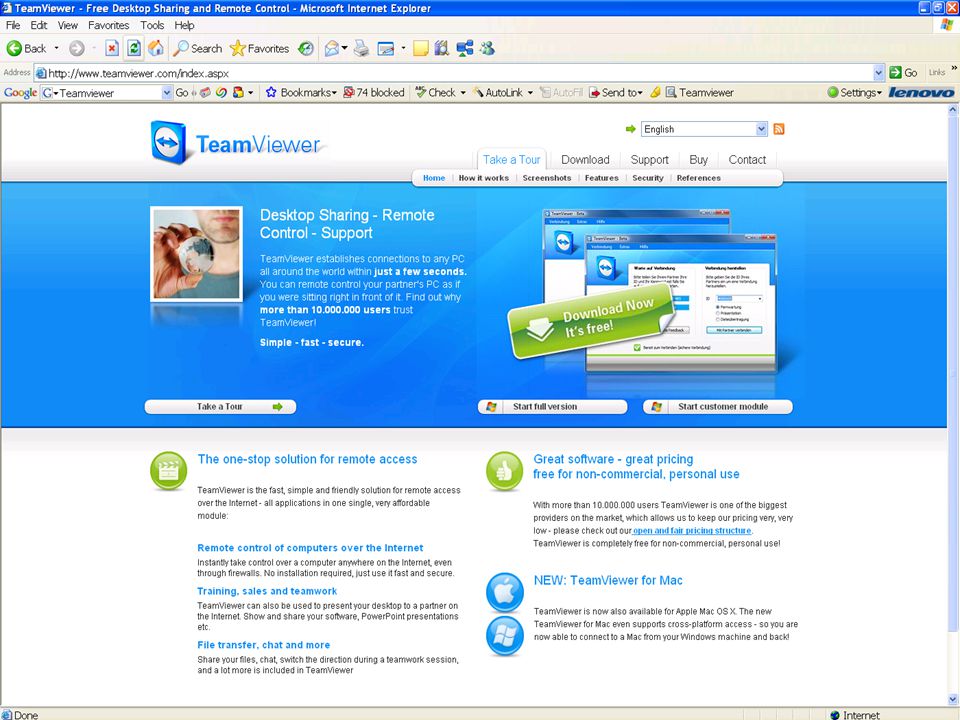Image resolution: width=960 pixels, height=720 pixels.
Task: Click the Edit page icon in the toolbar
Action: (x=386, y=48)
